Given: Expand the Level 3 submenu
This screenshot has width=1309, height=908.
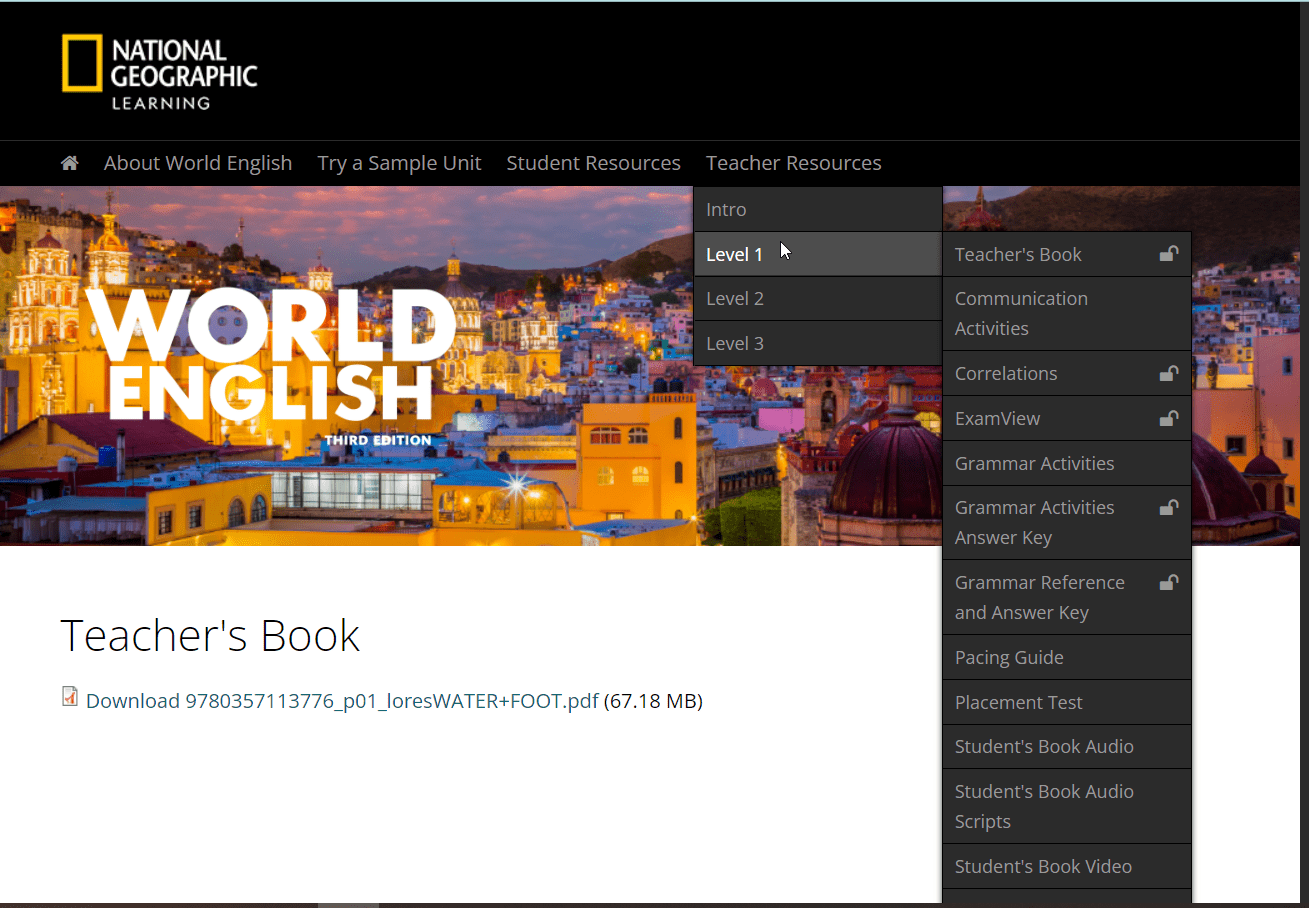Looking at the screenshot, I should (x=735, y=342).
